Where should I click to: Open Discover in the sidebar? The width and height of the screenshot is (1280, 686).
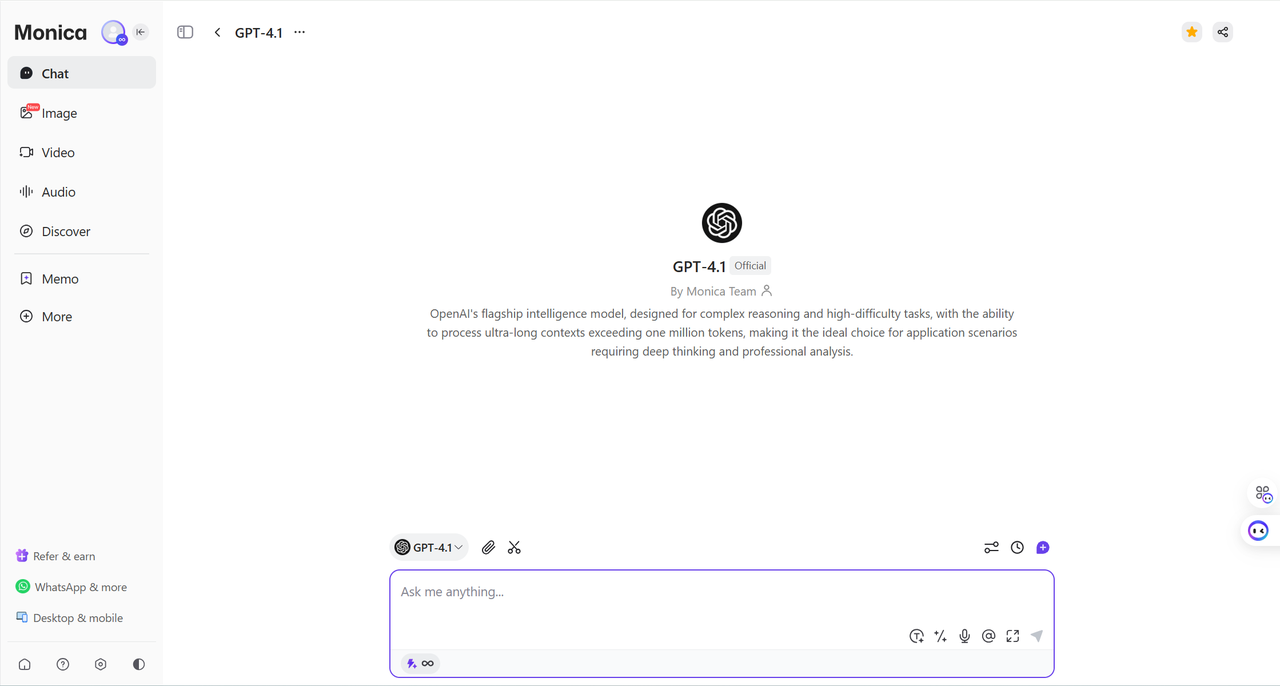click(x=82, y=231)
